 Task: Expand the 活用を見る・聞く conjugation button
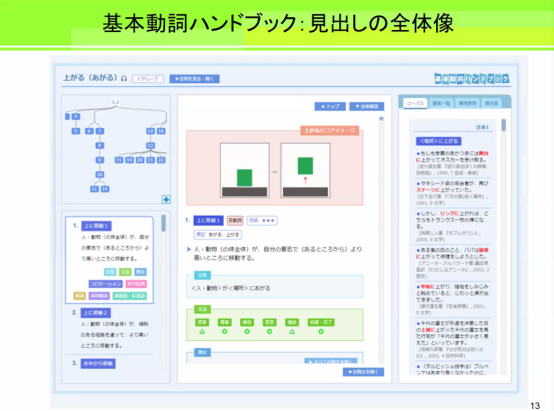click(x=194, y=79)
